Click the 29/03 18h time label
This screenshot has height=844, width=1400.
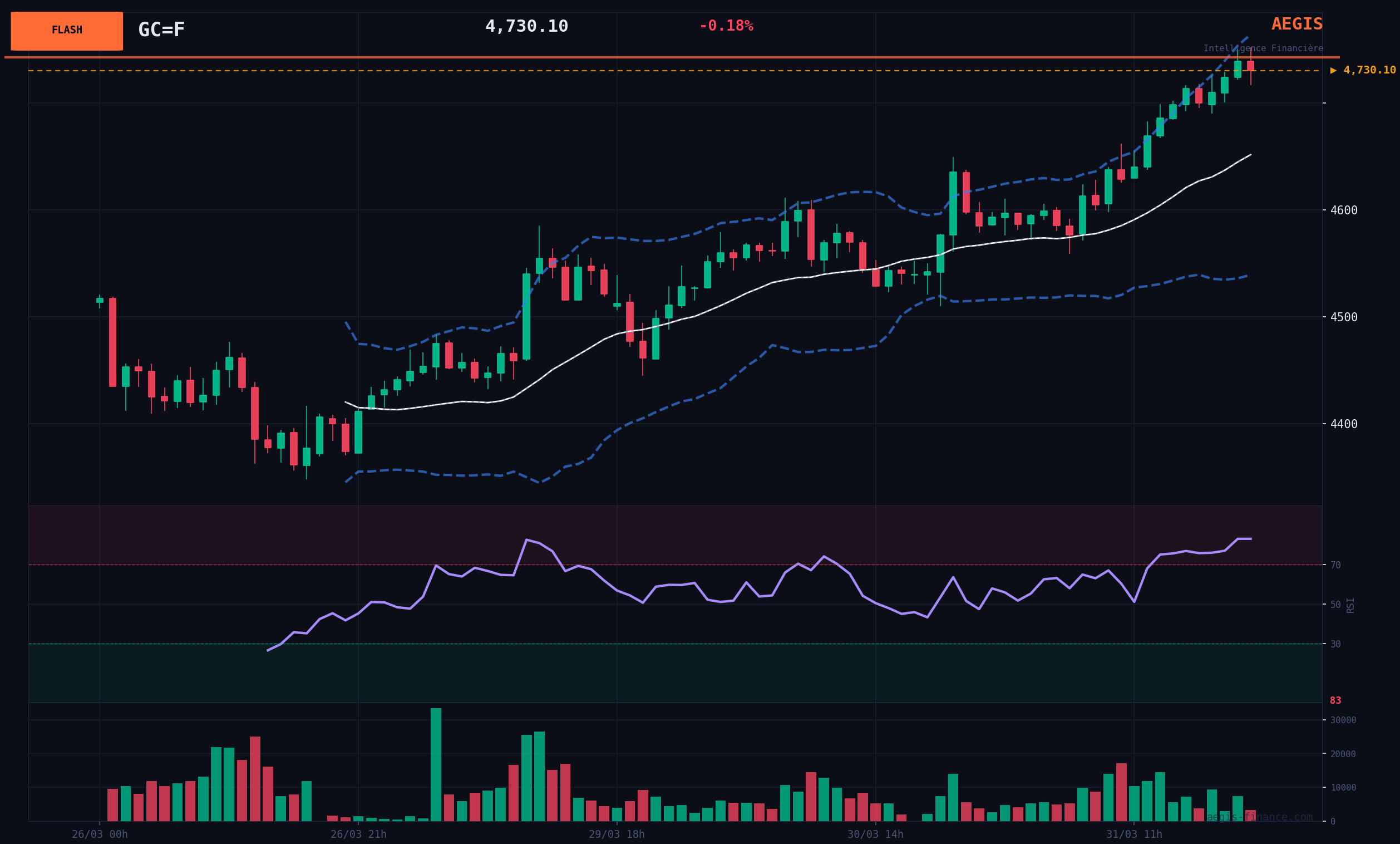[617, 835]
